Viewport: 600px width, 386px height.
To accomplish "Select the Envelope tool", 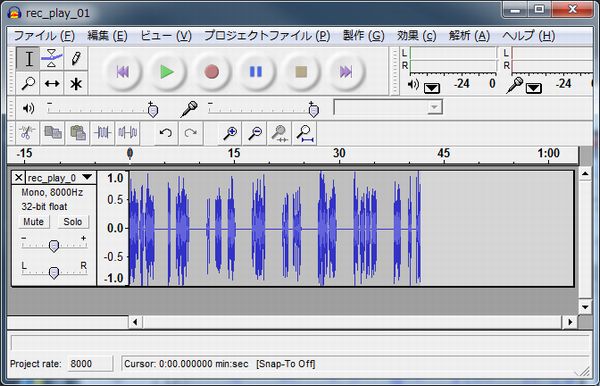I will pyautogui.click(x=52, y=59).
